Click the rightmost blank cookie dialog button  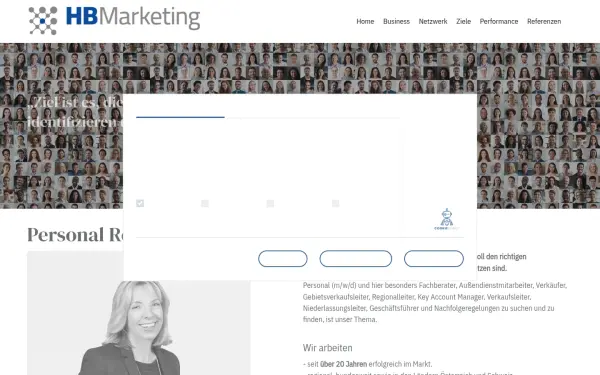tap(434, 259)
